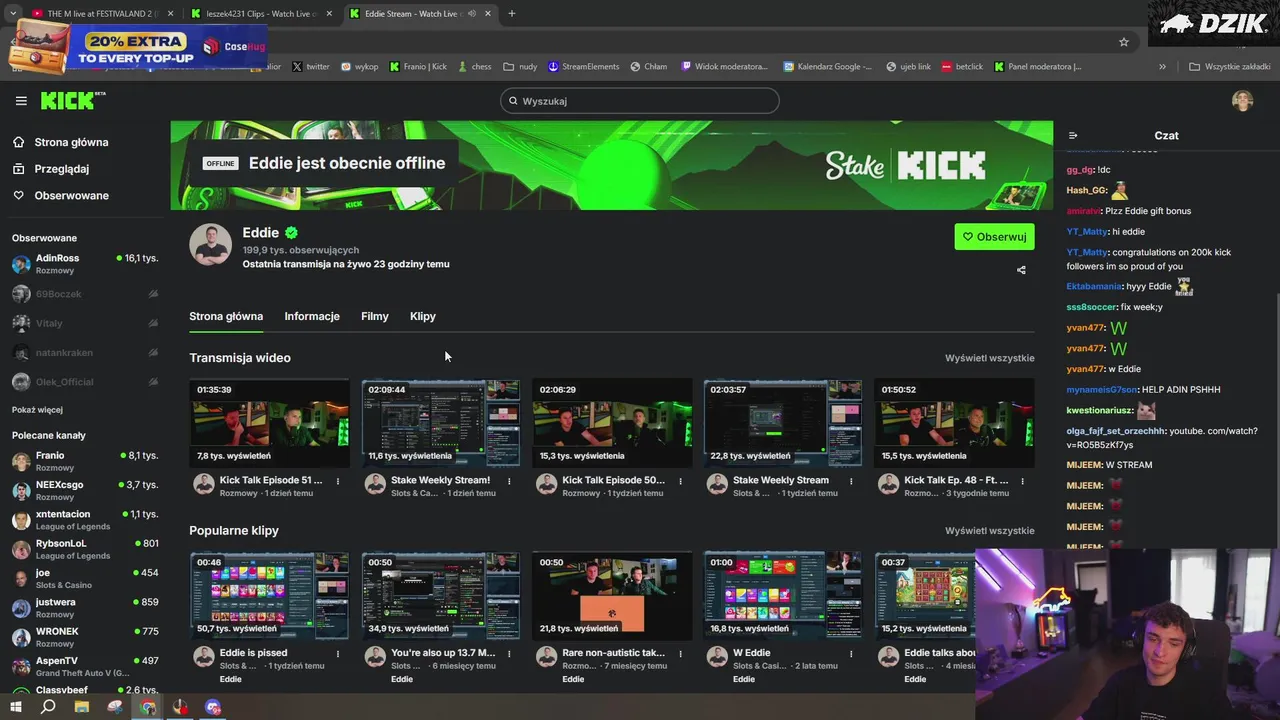
Task: Toggle notifications for Olek_Official
Action: [153, 382]
